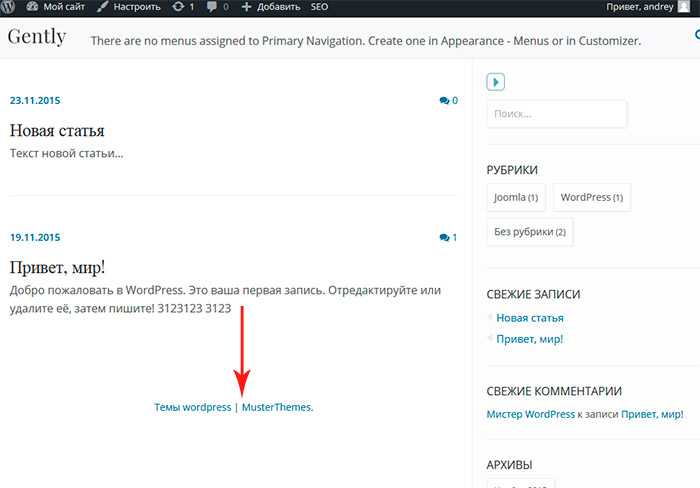Click the Темы wordpress footer link
The width and height of the screenshot is (700, 488).
pos(193,407)
